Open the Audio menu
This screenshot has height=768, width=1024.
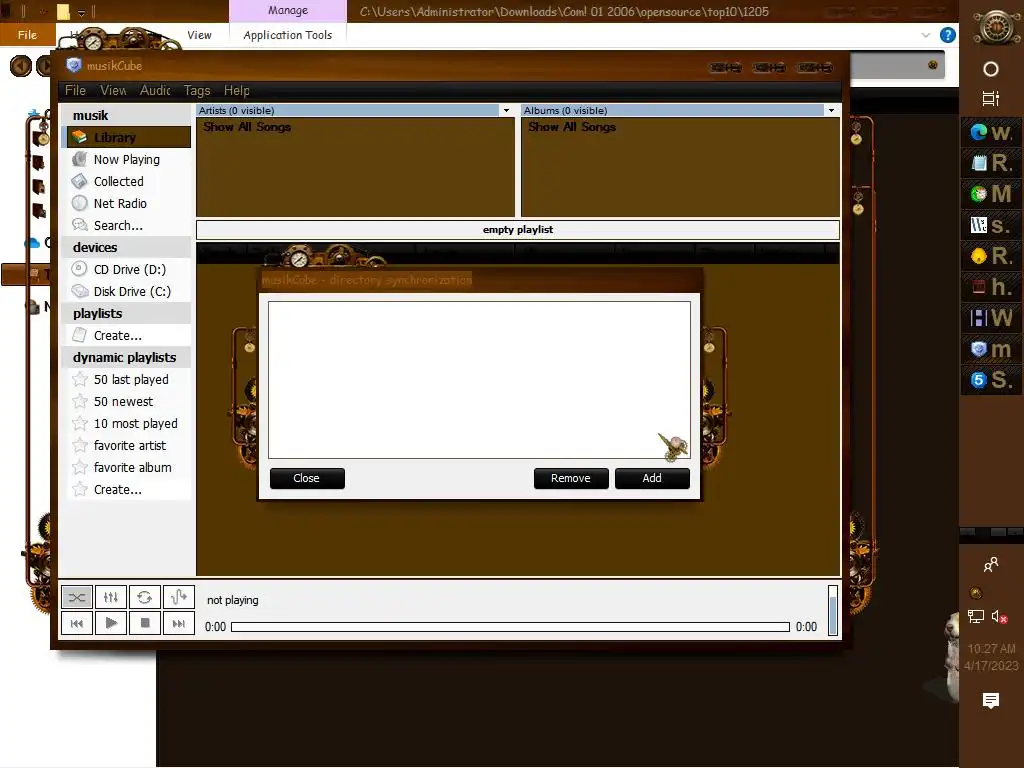[155, 90]
